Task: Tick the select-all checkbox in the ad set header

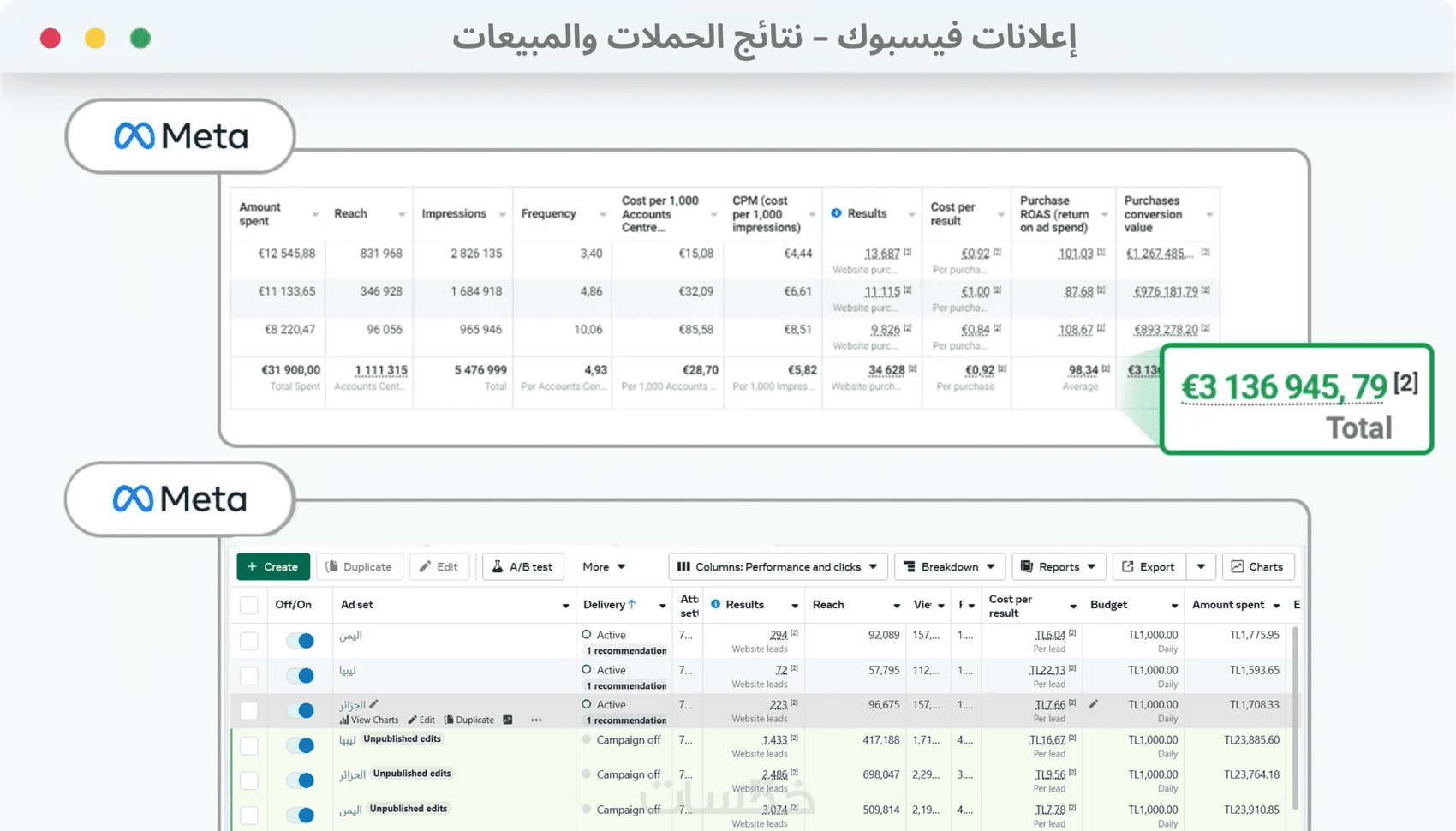Action: (249, 605)
